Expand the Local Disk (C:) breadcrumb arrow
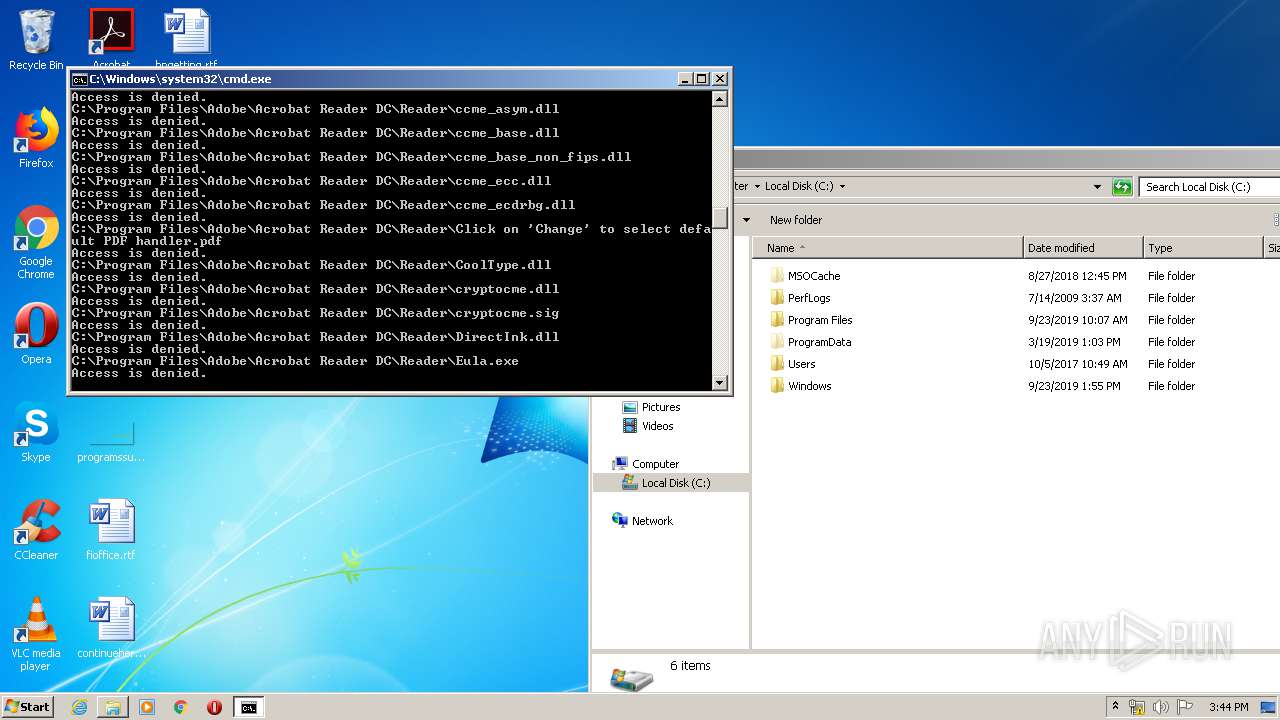Screen dimensions: 1280x720 (x=842, y=186)
